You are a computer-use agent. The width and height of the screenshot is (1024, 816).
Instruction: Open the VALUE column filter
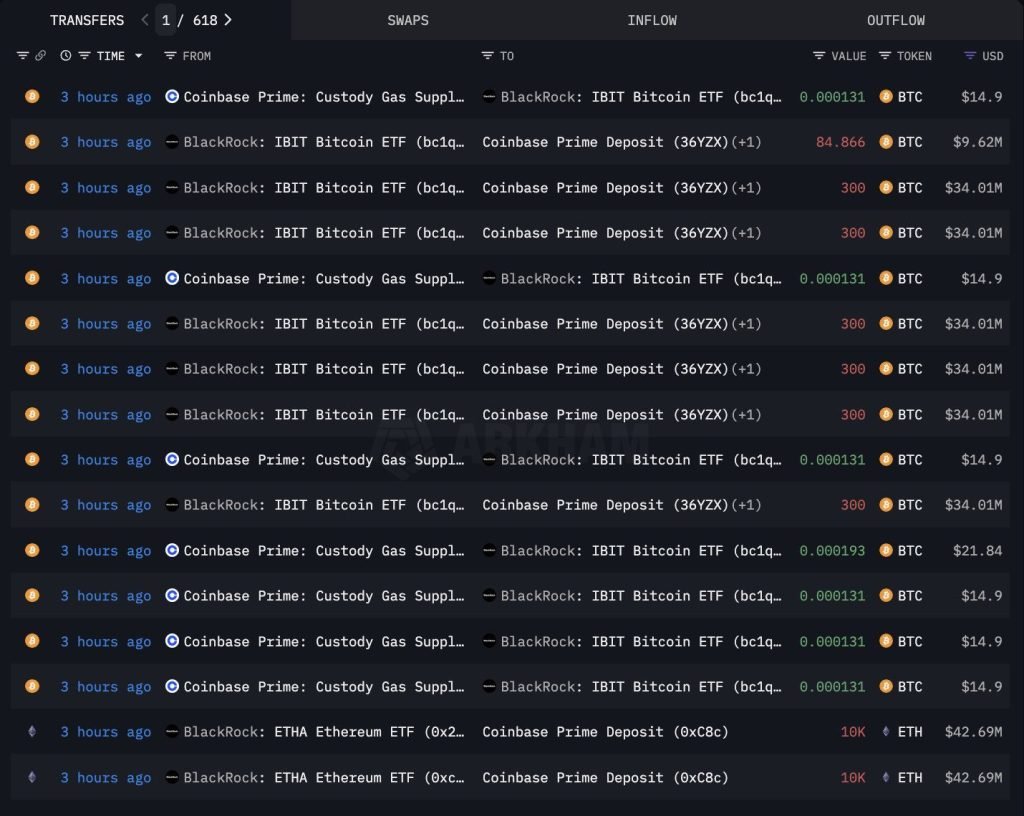coord(819,56)
